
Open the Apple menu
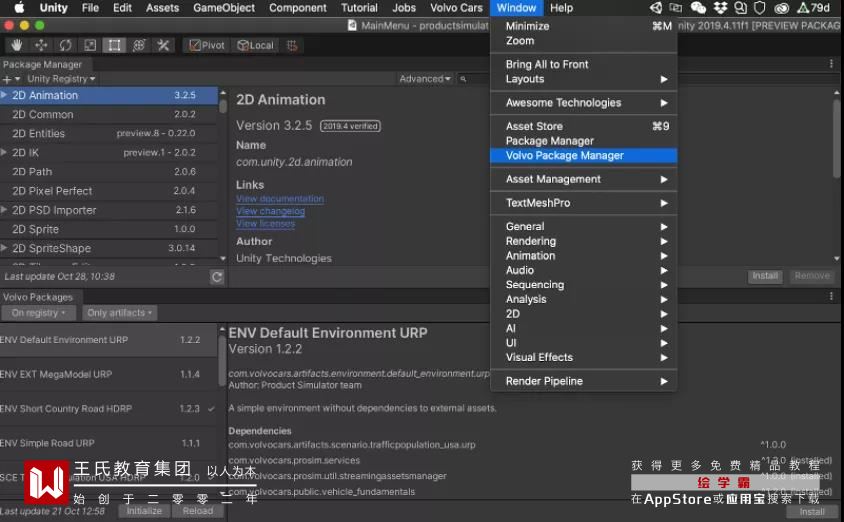click(19, 8)
